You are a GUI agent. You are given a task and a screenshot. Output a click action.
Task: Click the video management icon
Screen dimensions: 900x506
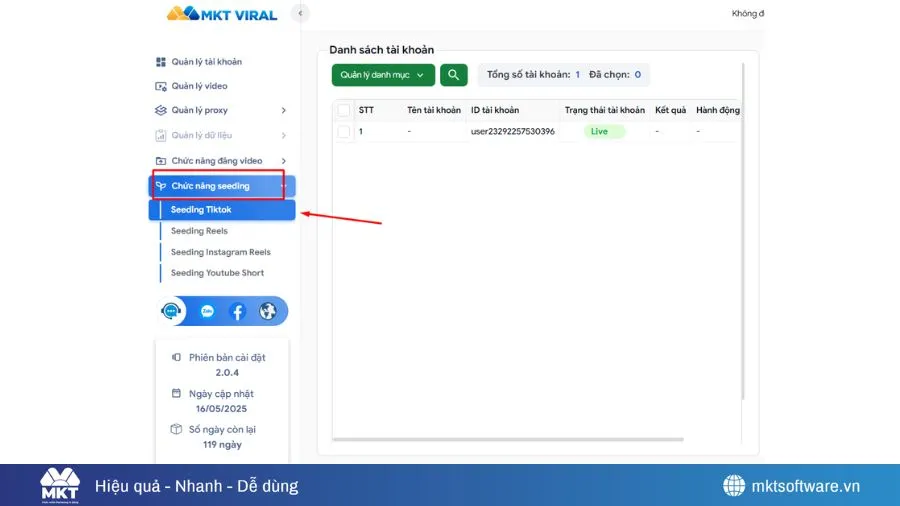pyautogui.click(x=161, y=86)
